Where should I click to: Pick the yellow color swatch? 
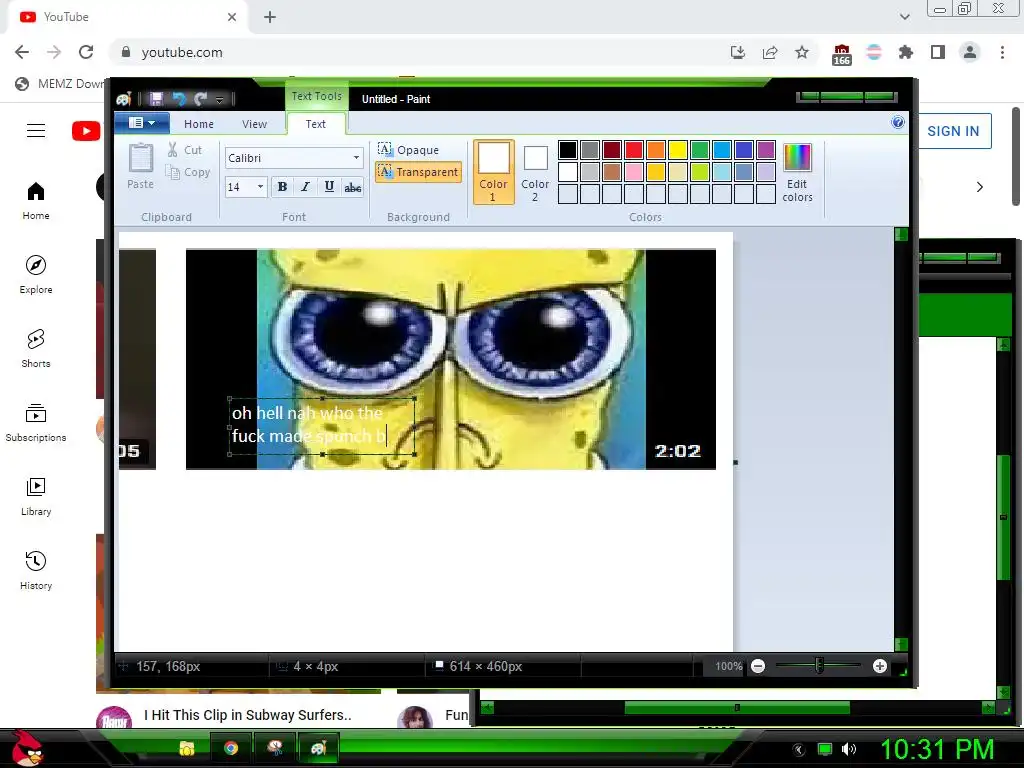pyautogui.click(x=677, y=150)
